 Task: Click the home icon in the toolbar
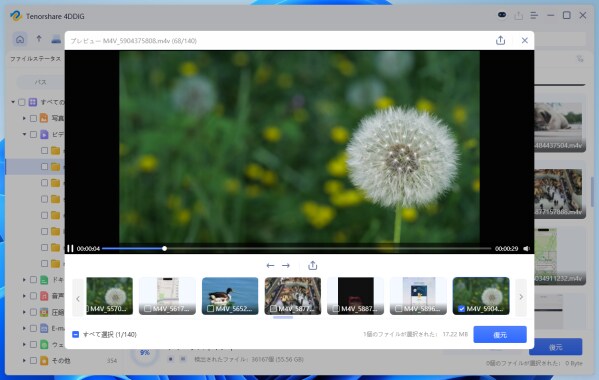[20, 39]
